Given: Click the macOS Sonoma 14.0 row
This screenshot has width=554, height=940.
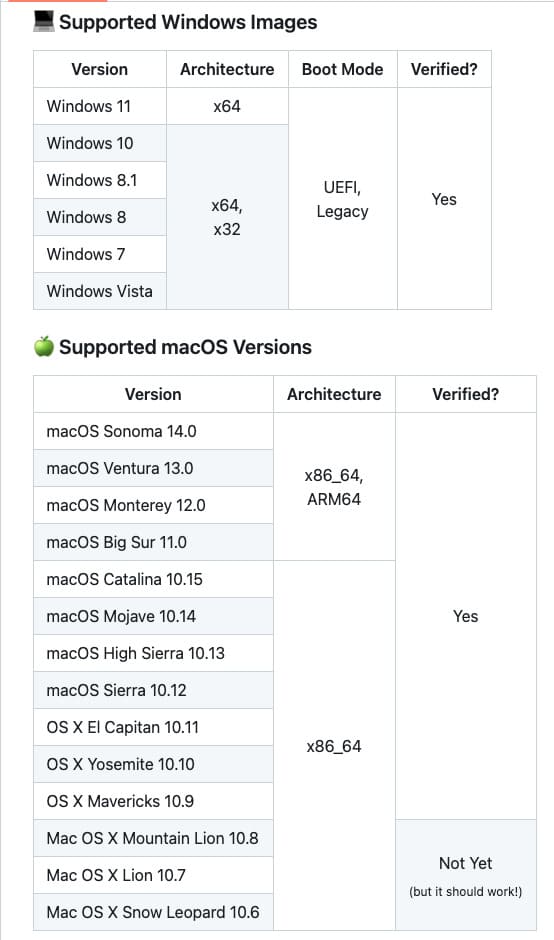Looking at the screenshot, I should coord(153,431).
